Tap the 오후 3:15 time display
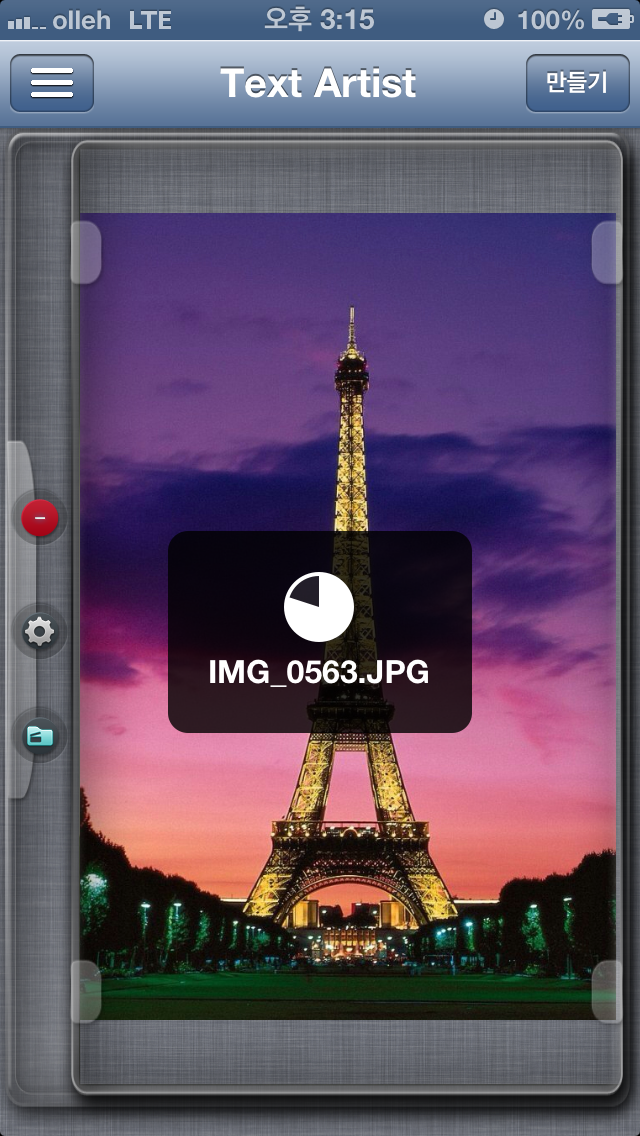640x1136 pixels. click(x=319, y=20)
